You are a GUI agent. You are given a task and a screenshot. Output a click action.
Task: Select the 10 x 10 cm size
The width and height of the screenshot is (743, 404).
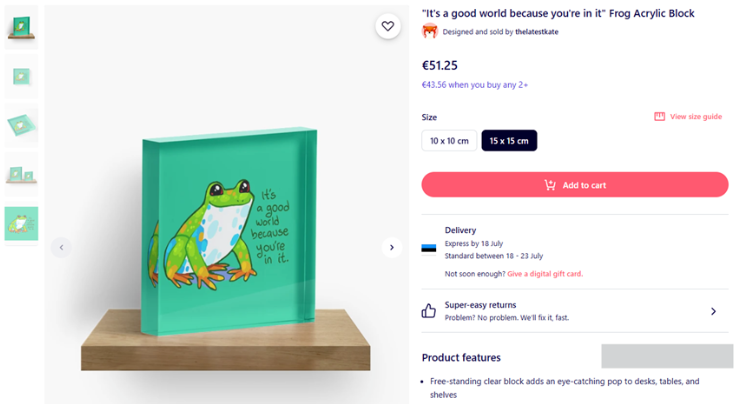click(x=449, y=141)
